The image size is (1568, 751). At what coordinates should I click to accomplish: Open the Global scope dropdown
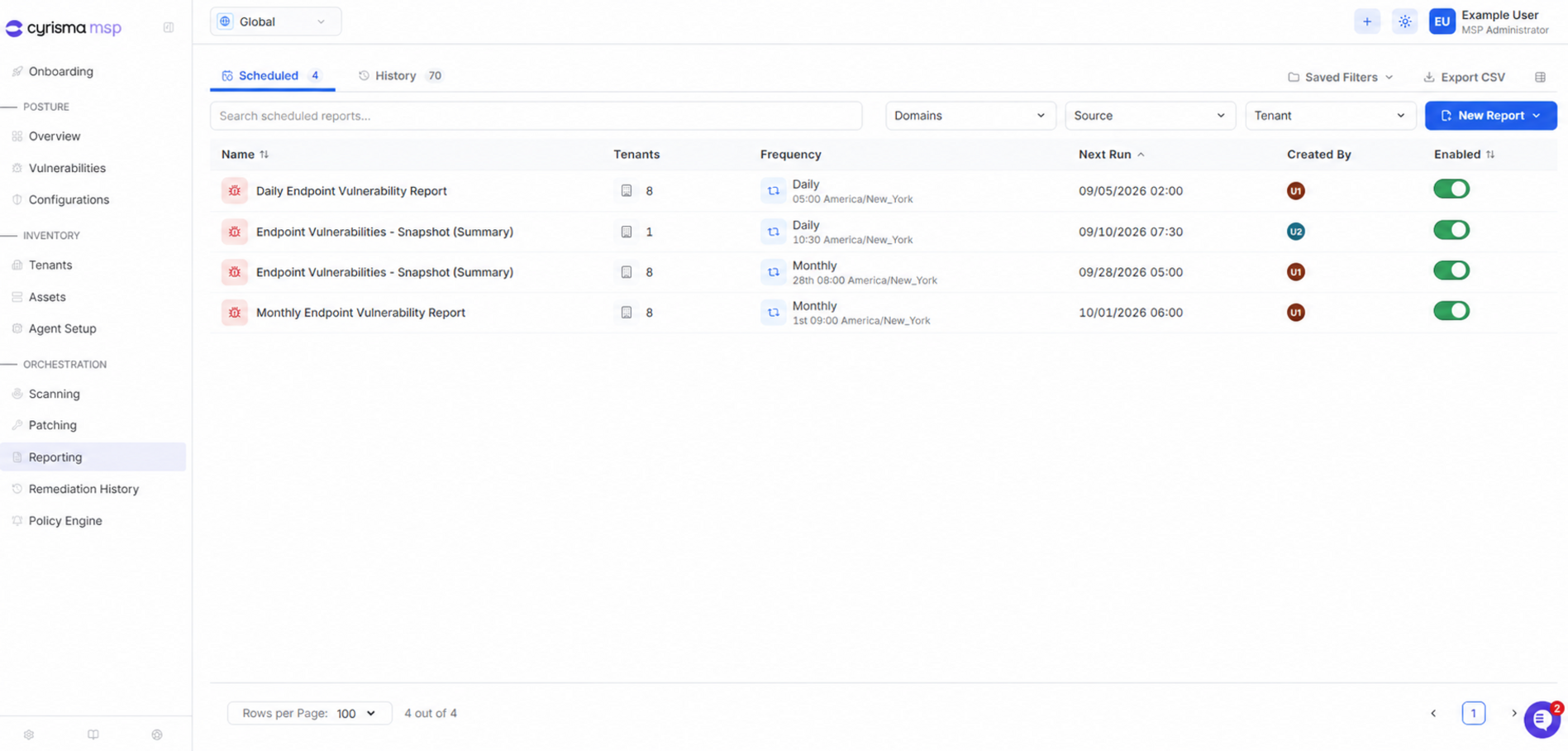[x=275, y=22]
